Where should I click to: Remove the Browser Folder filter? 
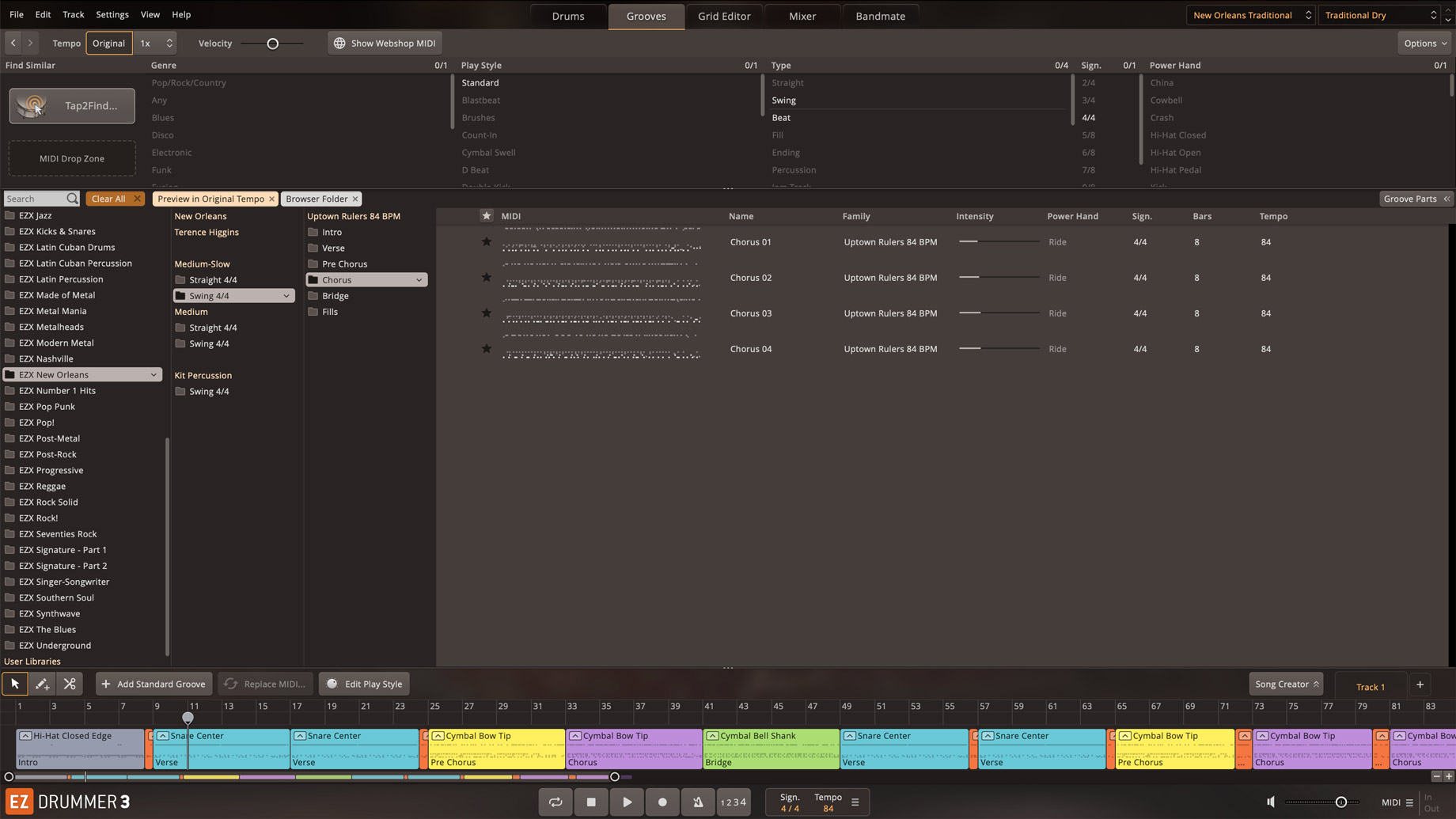point(355,199)
